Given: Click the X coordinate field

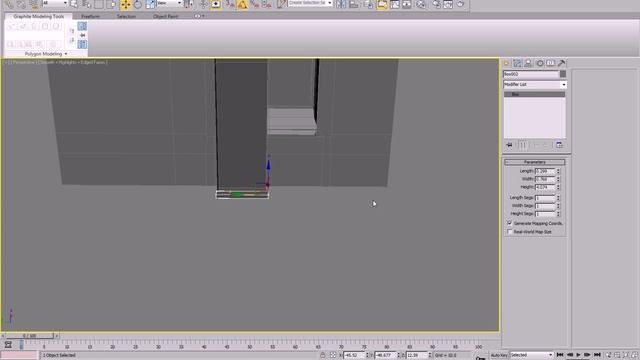Looking at the screenshot, I should click(354, 355).
